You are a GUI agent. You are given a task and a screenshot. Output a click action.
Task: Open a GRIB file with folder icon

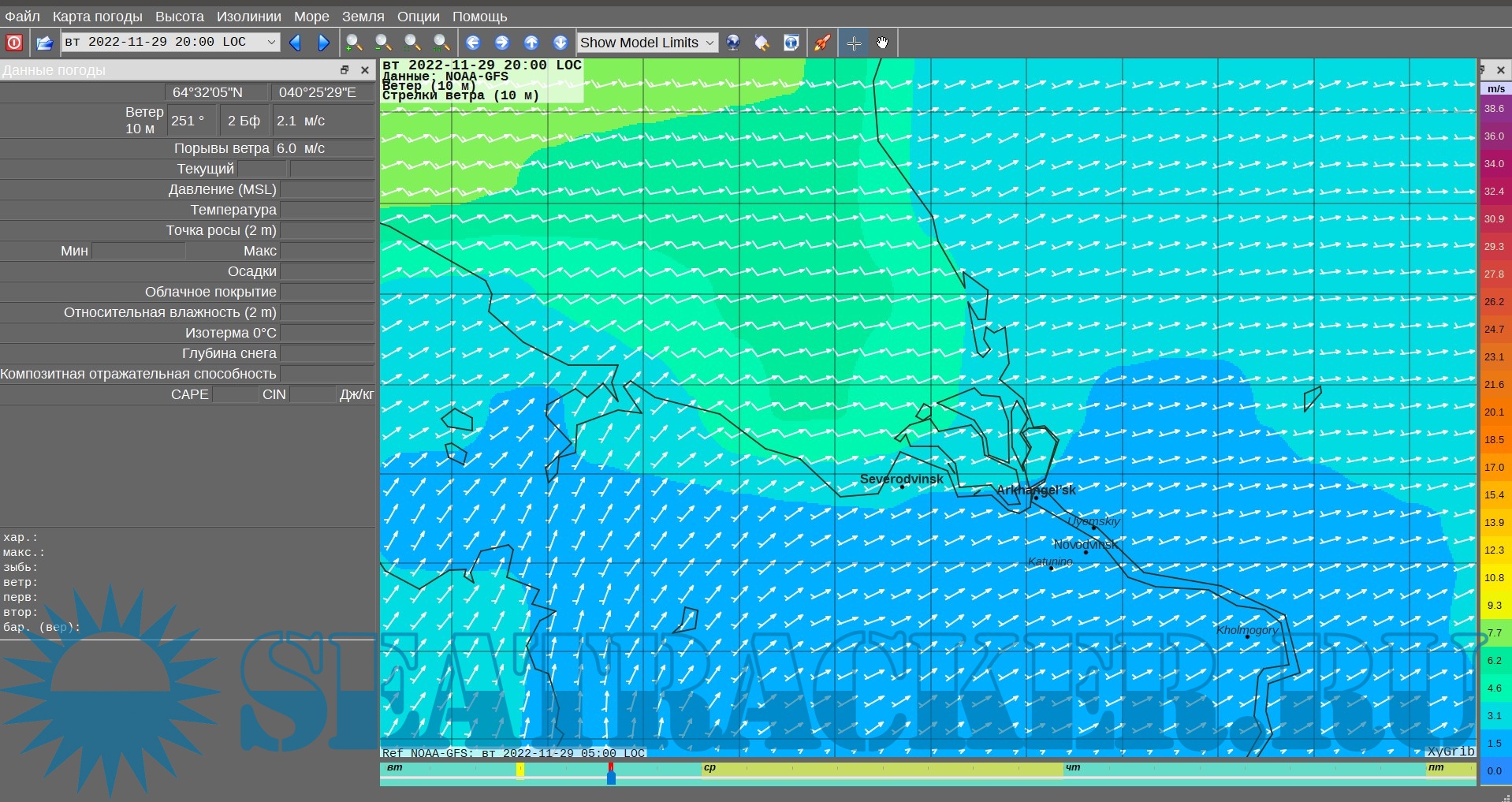coord(45,43)
